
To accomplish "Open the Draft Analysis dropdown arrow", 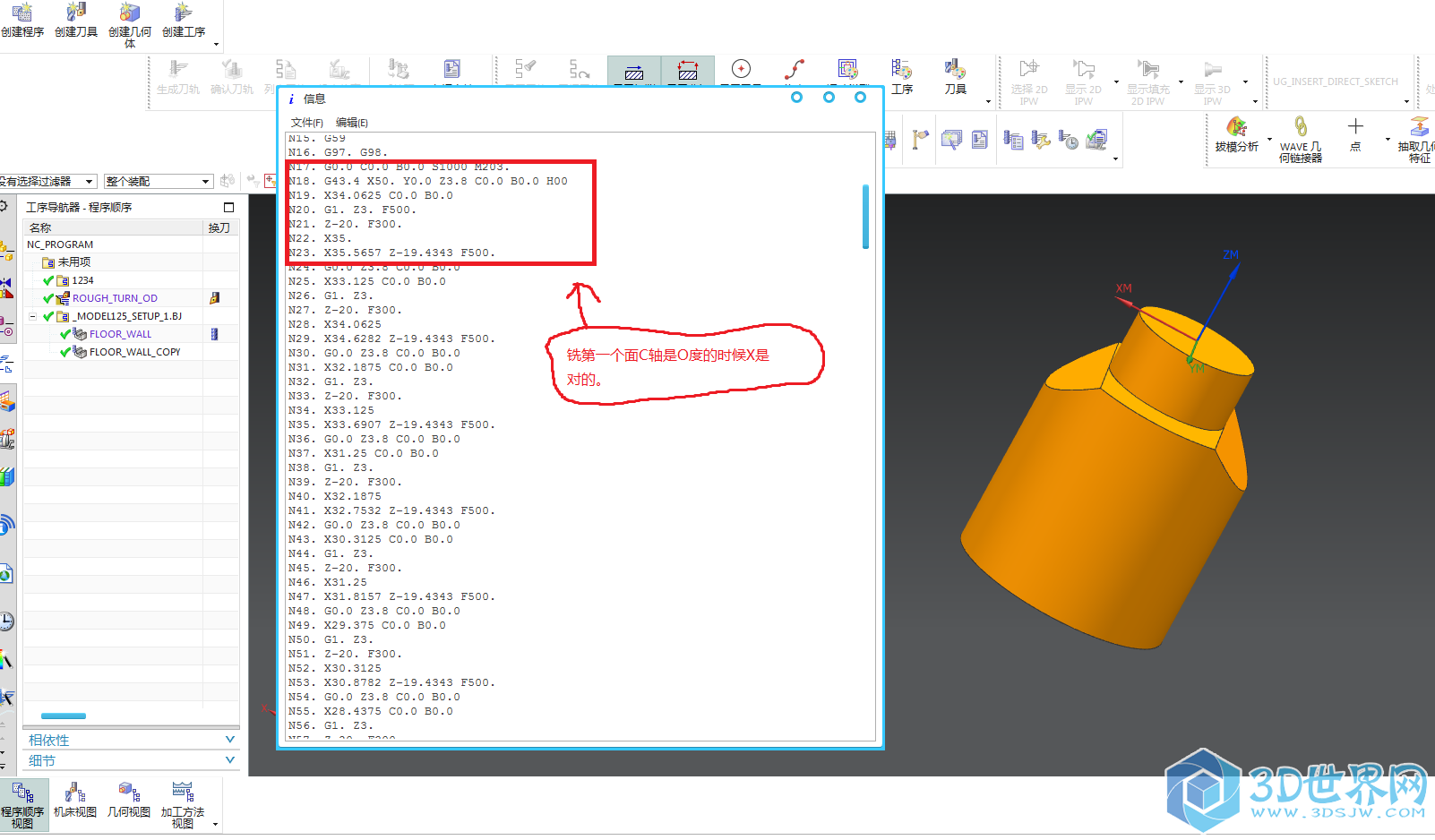I will point(1269,140).
